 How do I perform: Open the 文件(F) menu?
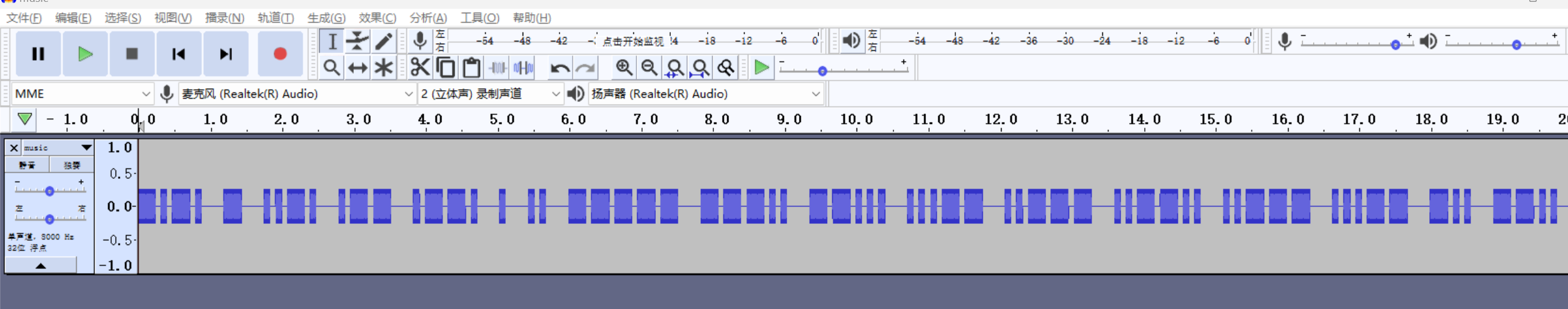[24, 18]
